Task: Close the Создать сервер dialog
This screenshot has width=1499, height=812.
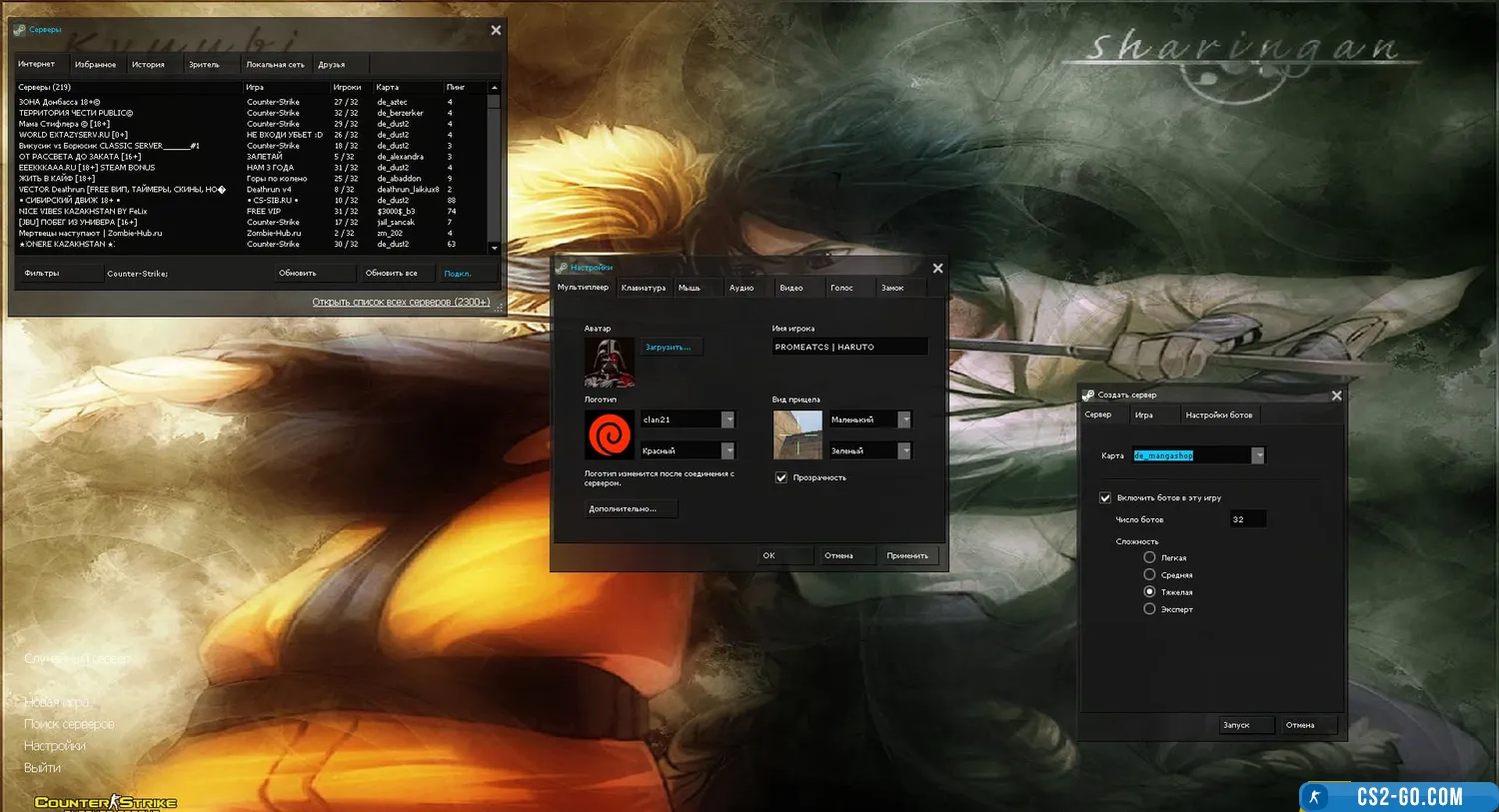Action: click(1336, 396)
